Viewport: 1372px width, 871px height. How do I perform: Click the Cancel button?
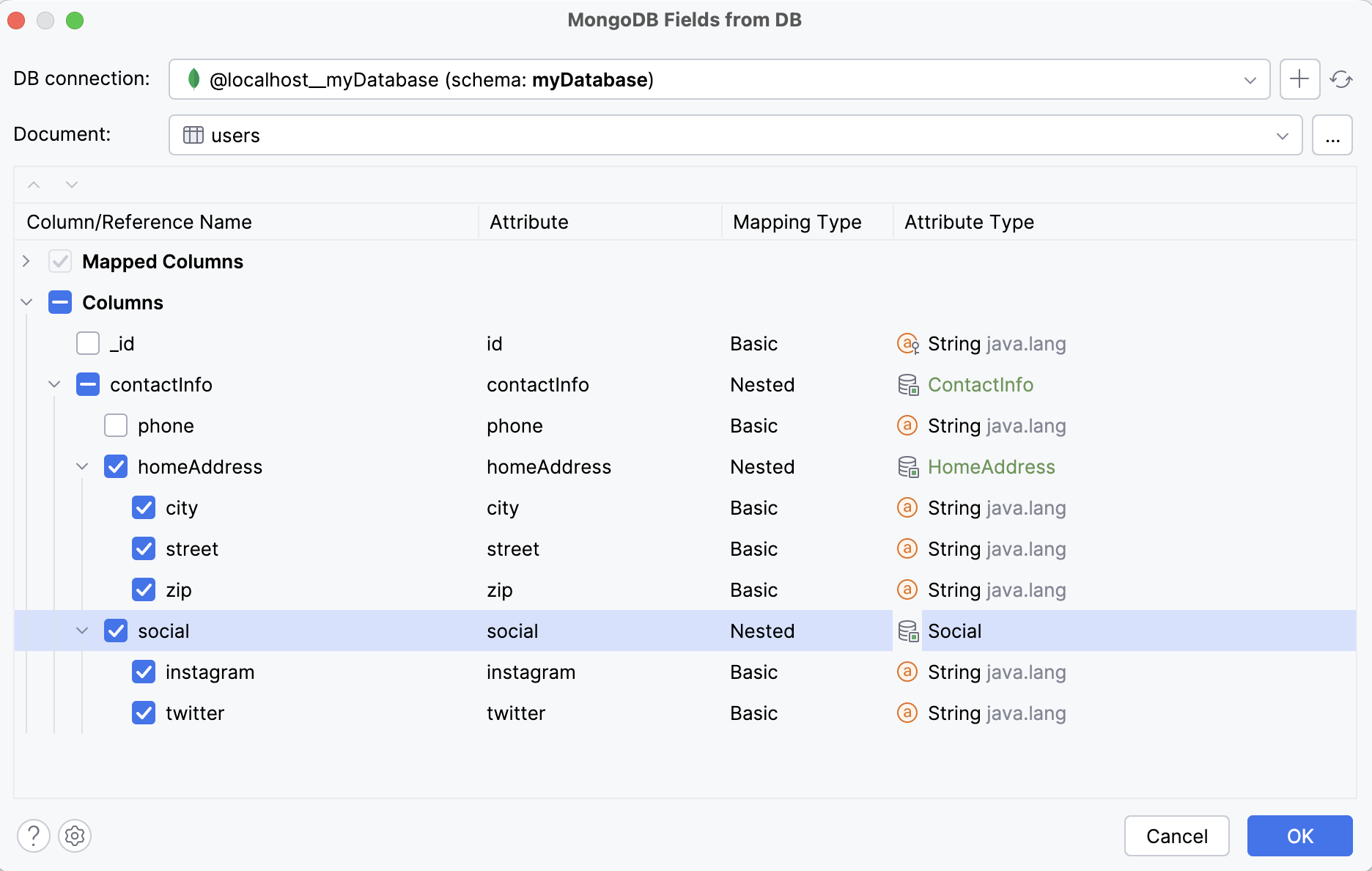(x=1176, y=836)
